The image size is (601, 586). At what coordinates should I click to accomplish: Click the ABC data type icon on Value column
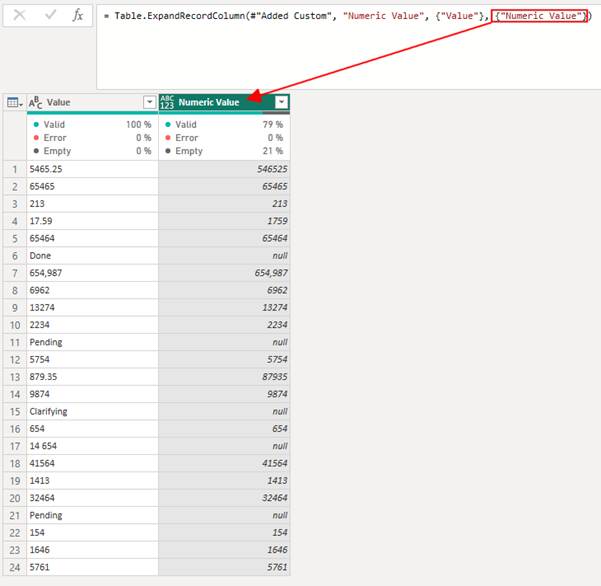[36, 102]
